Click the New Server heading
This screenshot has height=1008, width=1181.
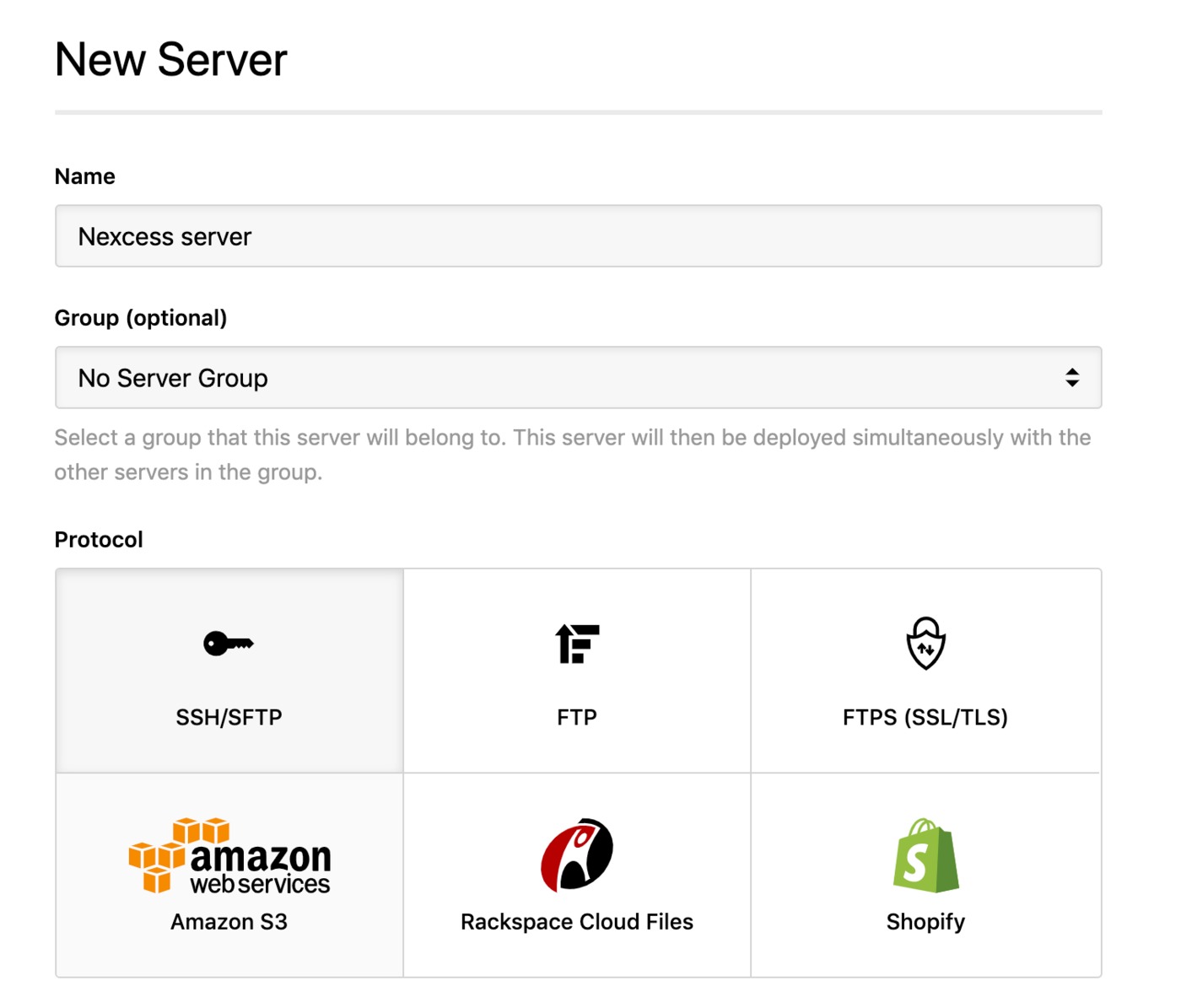tap(171, 60)
